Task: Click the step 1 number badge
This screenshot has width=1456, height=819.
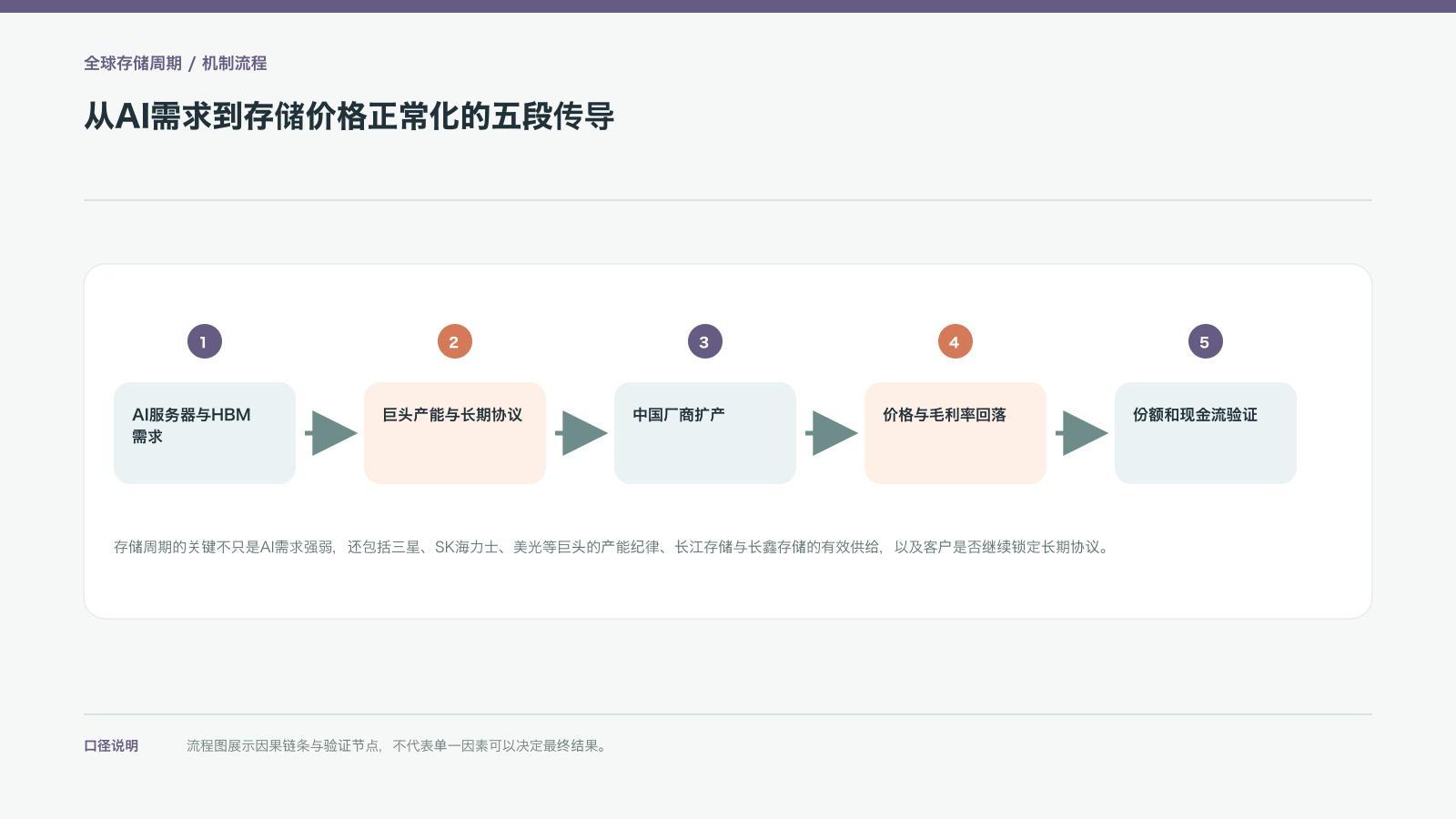Action: pos(205,341)
